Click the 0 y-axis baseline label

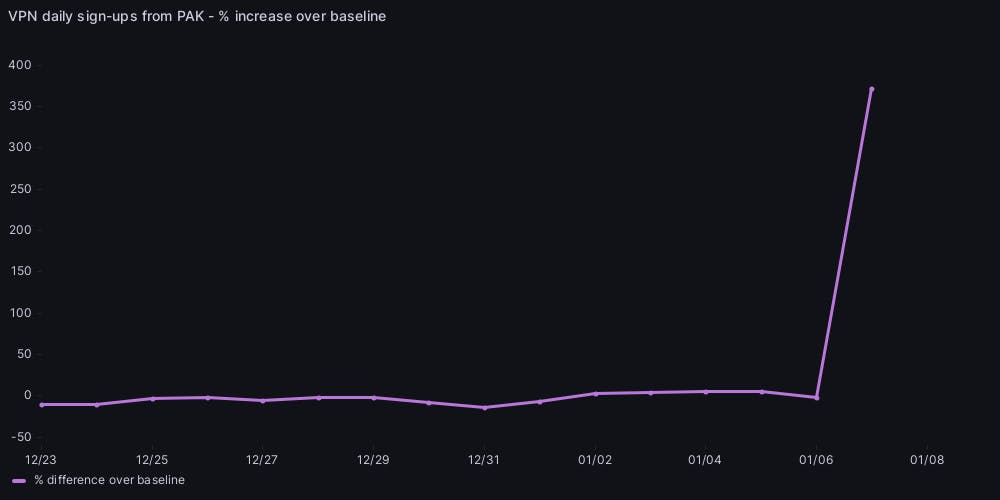coord(28,395)
